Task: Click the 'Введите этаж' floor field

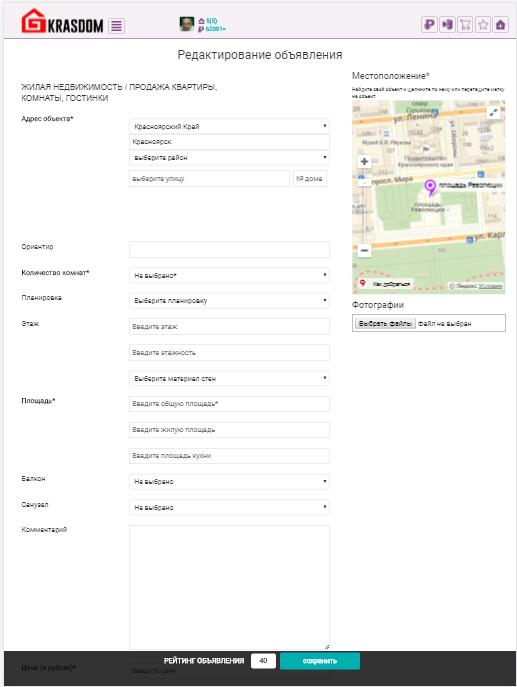Action: point(229,326)
